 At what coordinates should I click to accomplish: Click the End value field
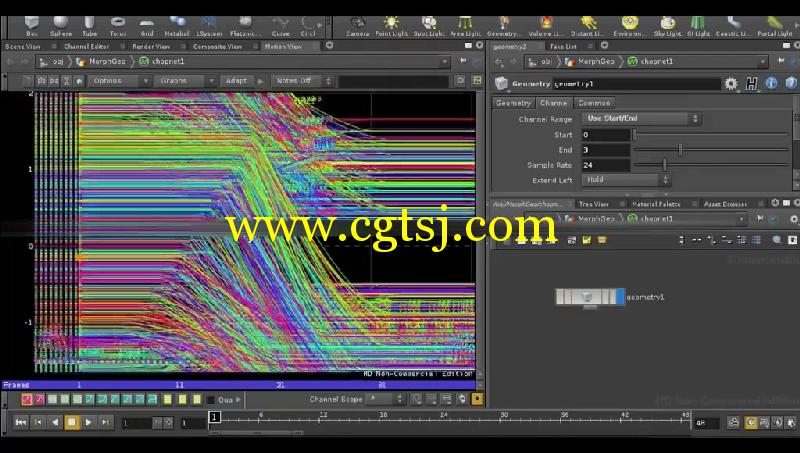coord(606,150)
